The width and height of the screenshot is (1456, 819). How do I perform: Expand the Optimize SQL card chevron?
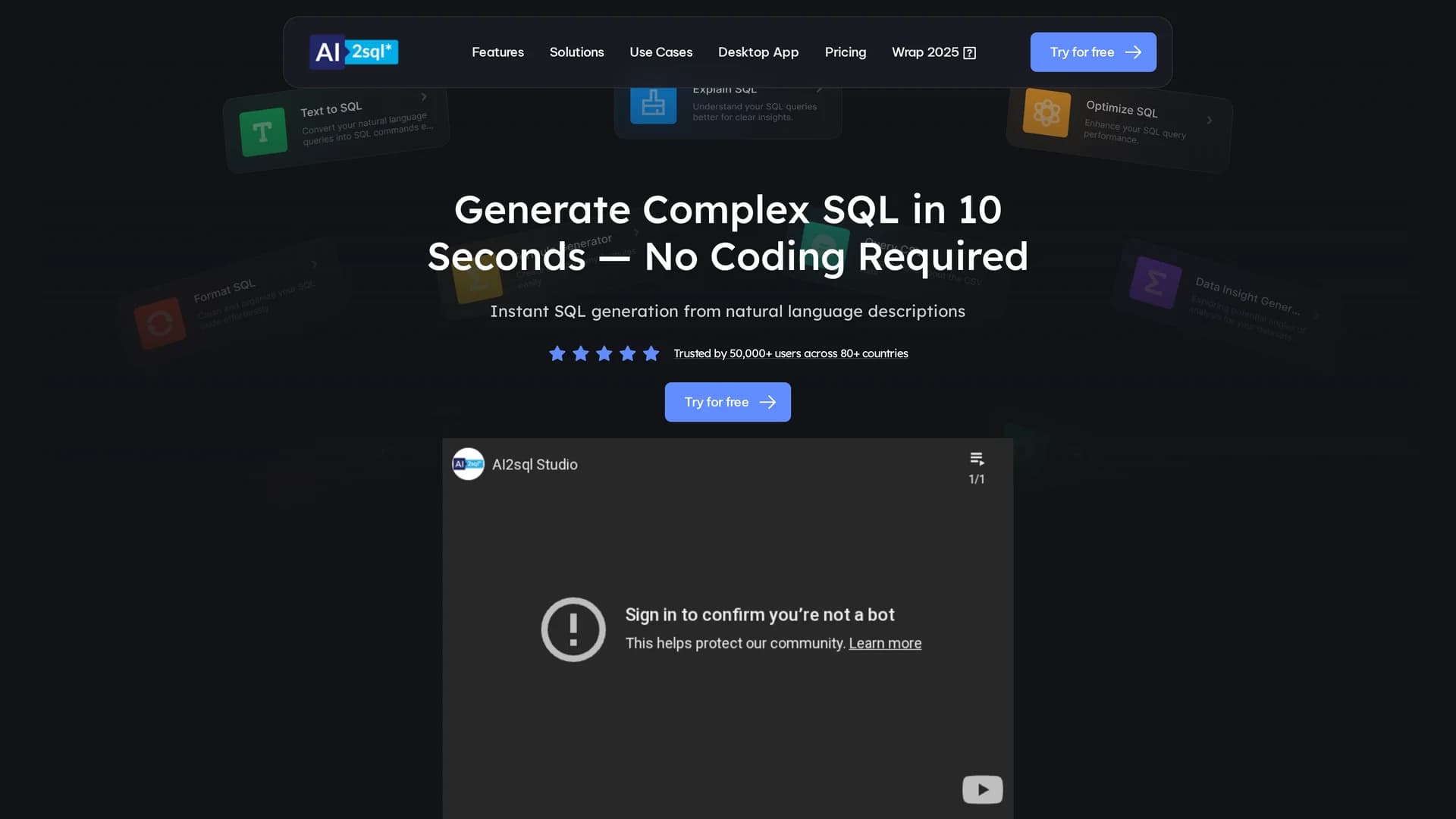coord(1210,120)
